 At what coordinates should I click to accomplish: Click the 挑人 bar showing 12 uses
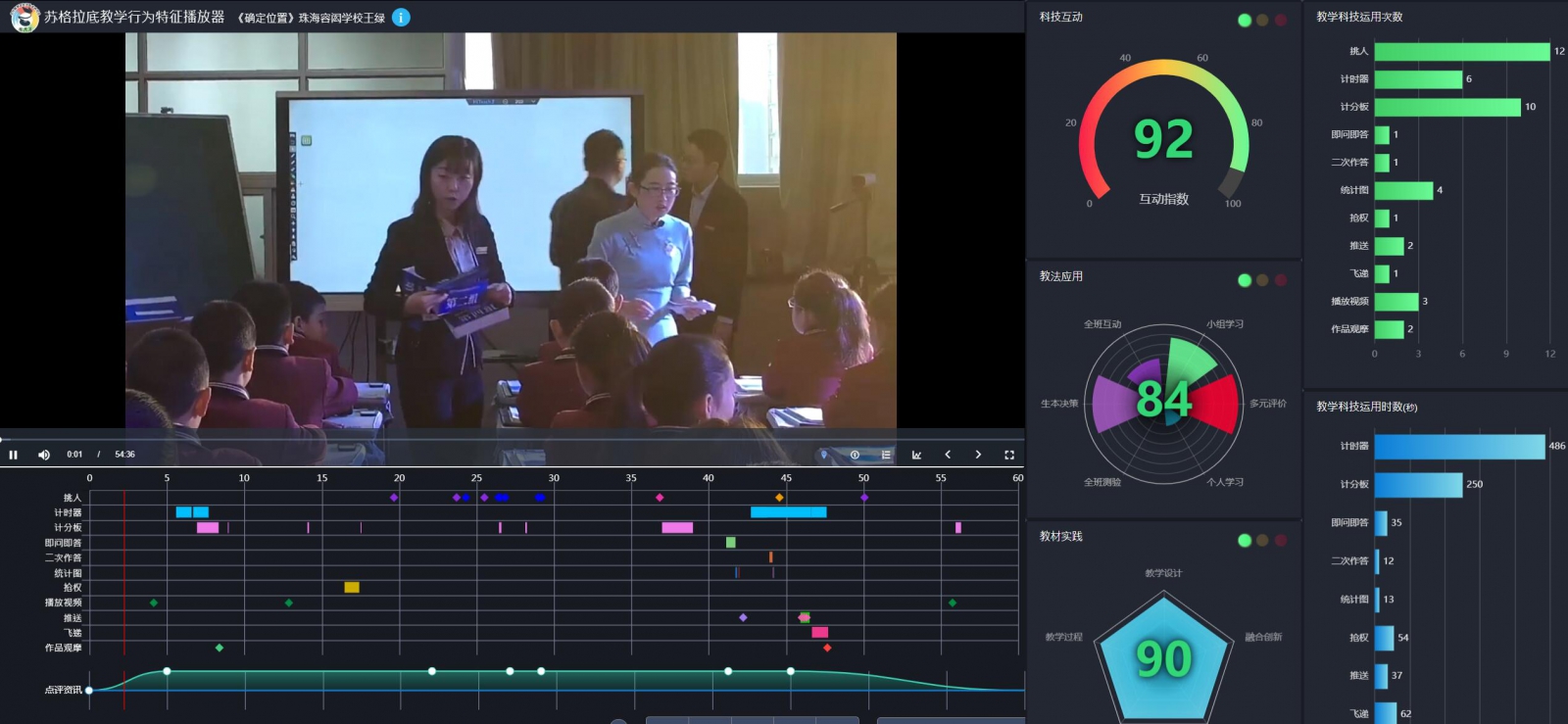(1461, 51)
